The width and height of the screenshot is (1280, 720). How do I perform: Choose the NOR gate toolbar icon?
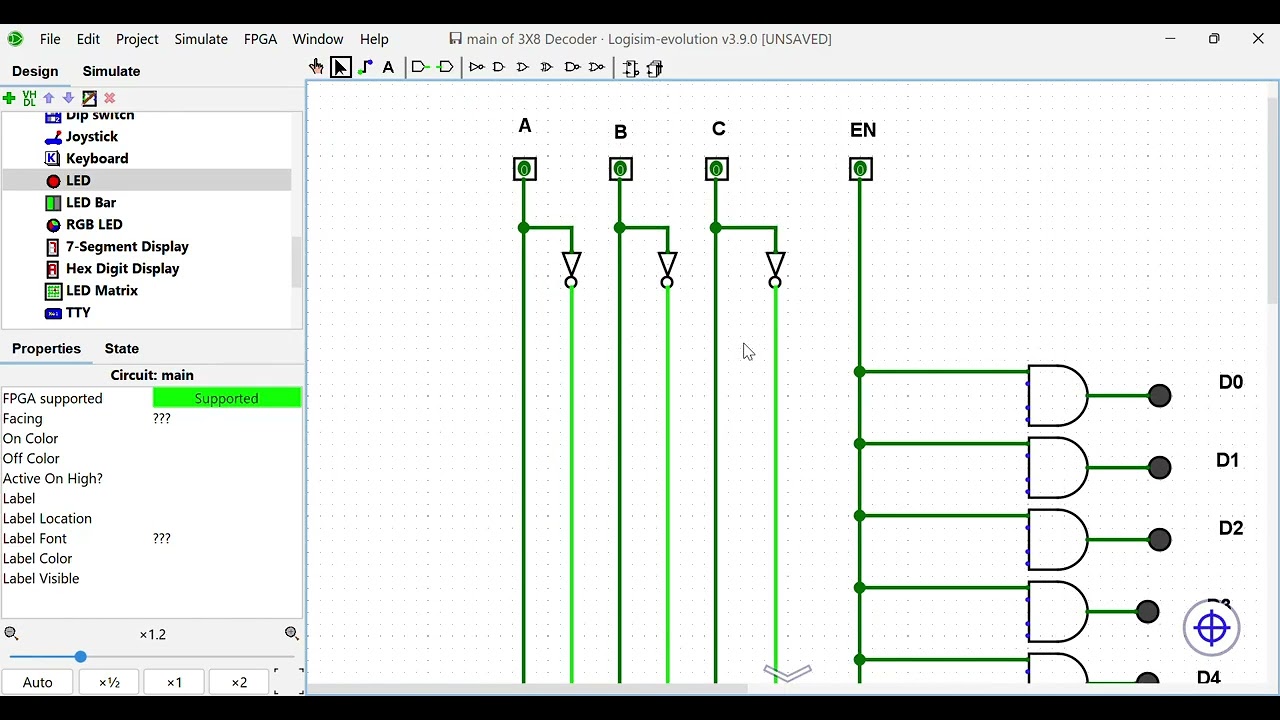point(597,67)
